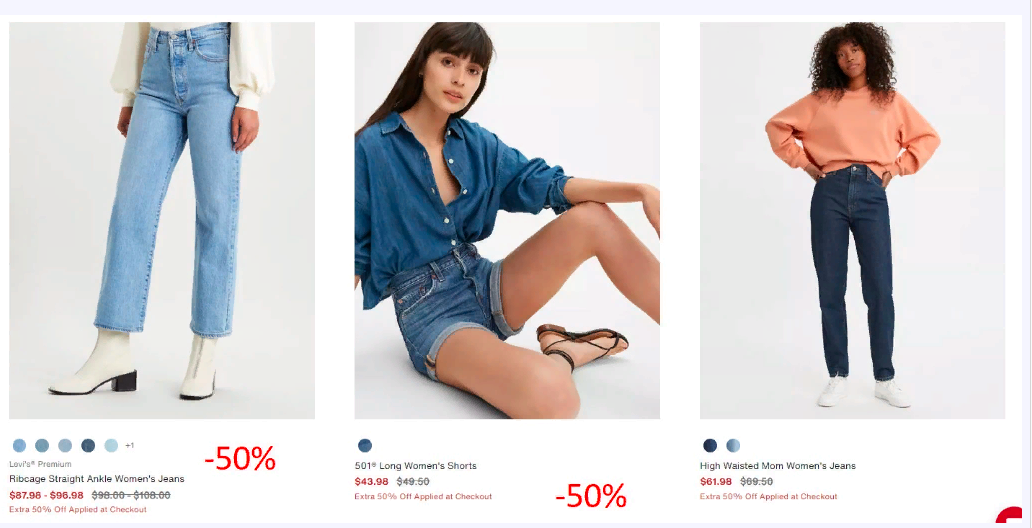
Task: Select the 501 Long Shorts color swatch
Action: (365, 446)
